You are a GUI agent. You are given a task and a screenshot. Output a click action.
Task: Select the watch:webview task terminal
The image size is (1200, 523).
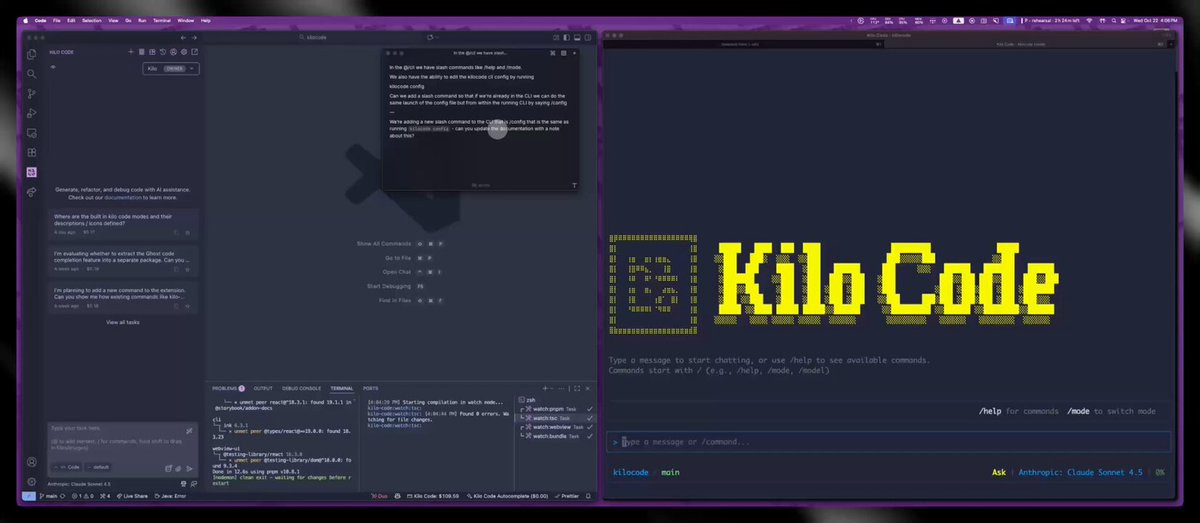(555, 427)
